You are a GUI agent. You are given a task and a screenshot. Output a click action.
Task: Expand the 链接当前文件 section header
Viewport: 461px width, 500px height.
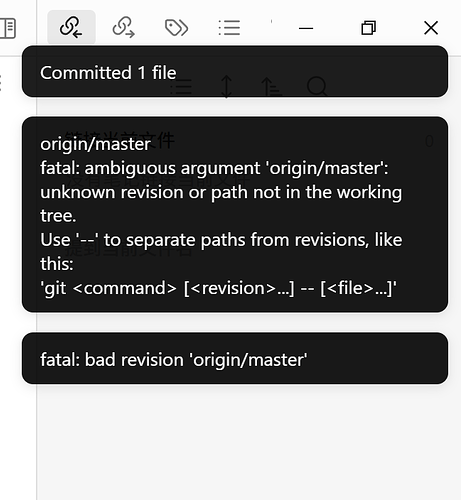120,140
